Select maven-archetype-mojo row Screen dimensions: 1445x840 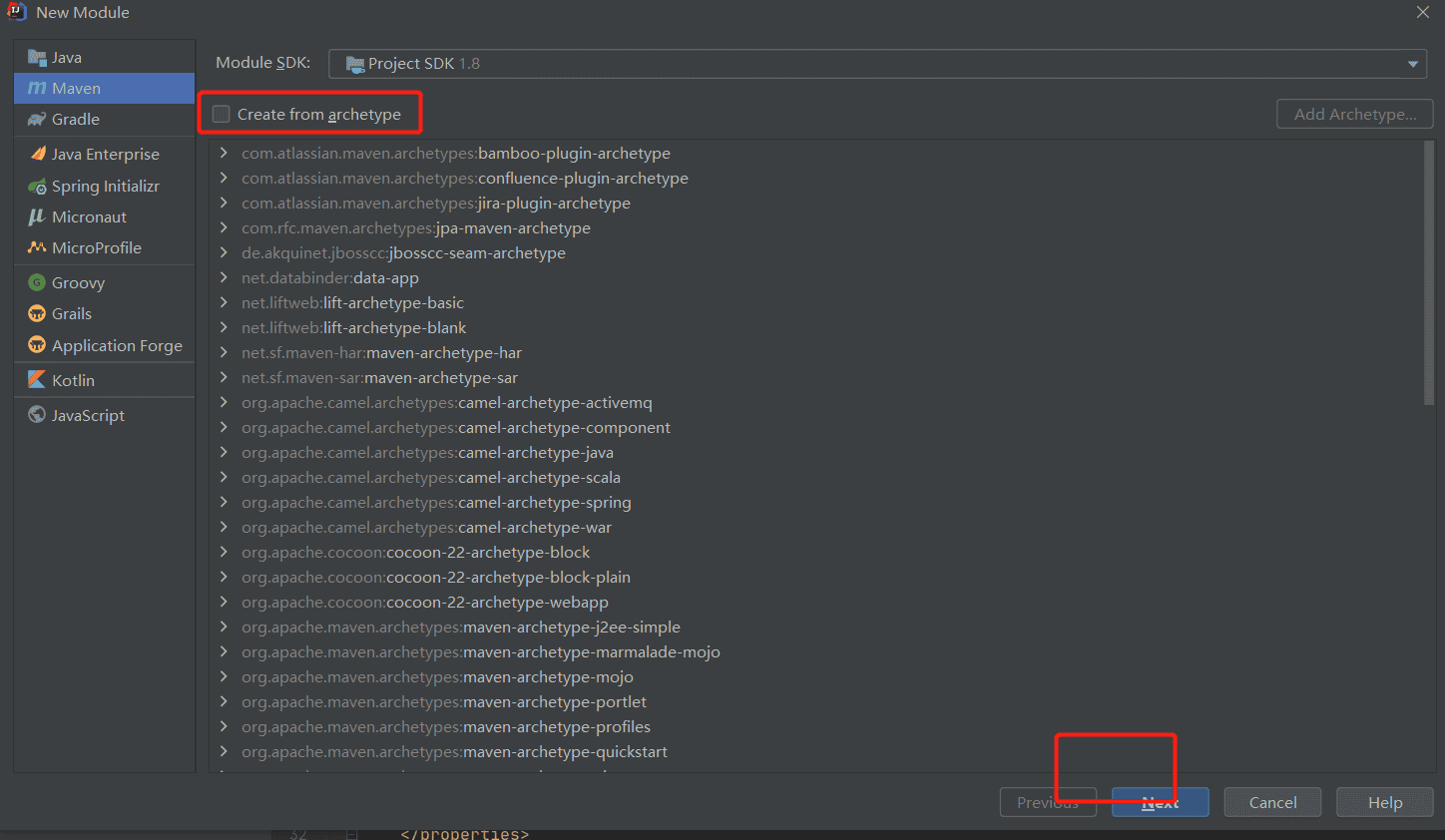[x=818, y=676]
